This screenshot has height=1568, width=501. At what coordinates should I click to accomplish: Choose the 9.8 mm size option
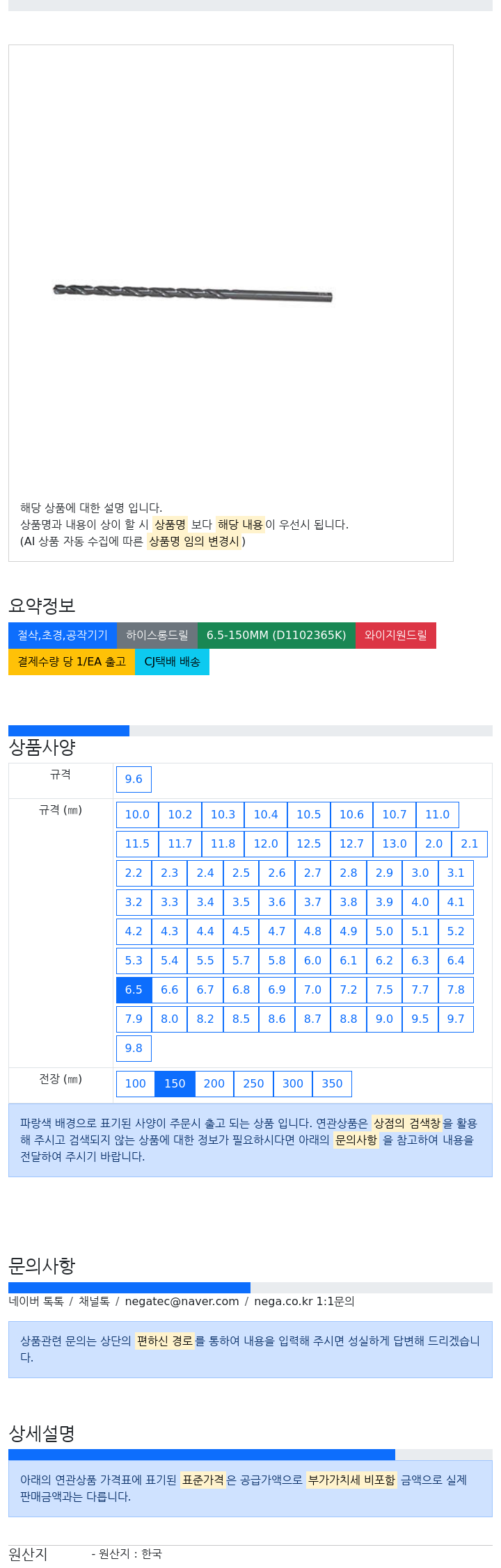tap(134, 1048)
